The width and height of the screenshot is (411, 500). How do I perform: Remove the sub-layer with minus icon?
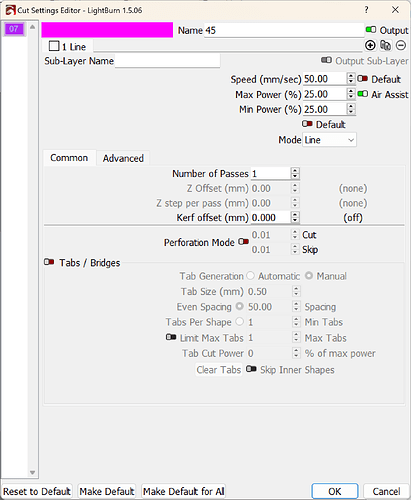pos(401,45)
